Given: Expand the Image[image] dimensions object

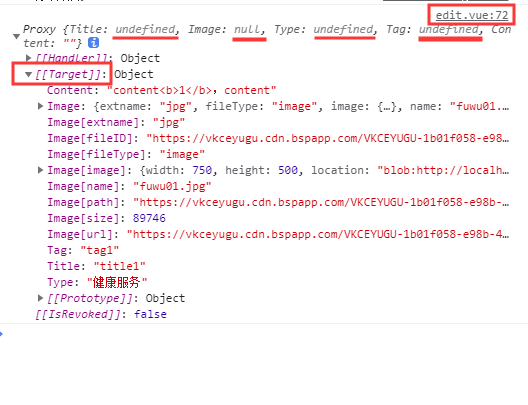Looking at the screenshot, I should 40,170.
